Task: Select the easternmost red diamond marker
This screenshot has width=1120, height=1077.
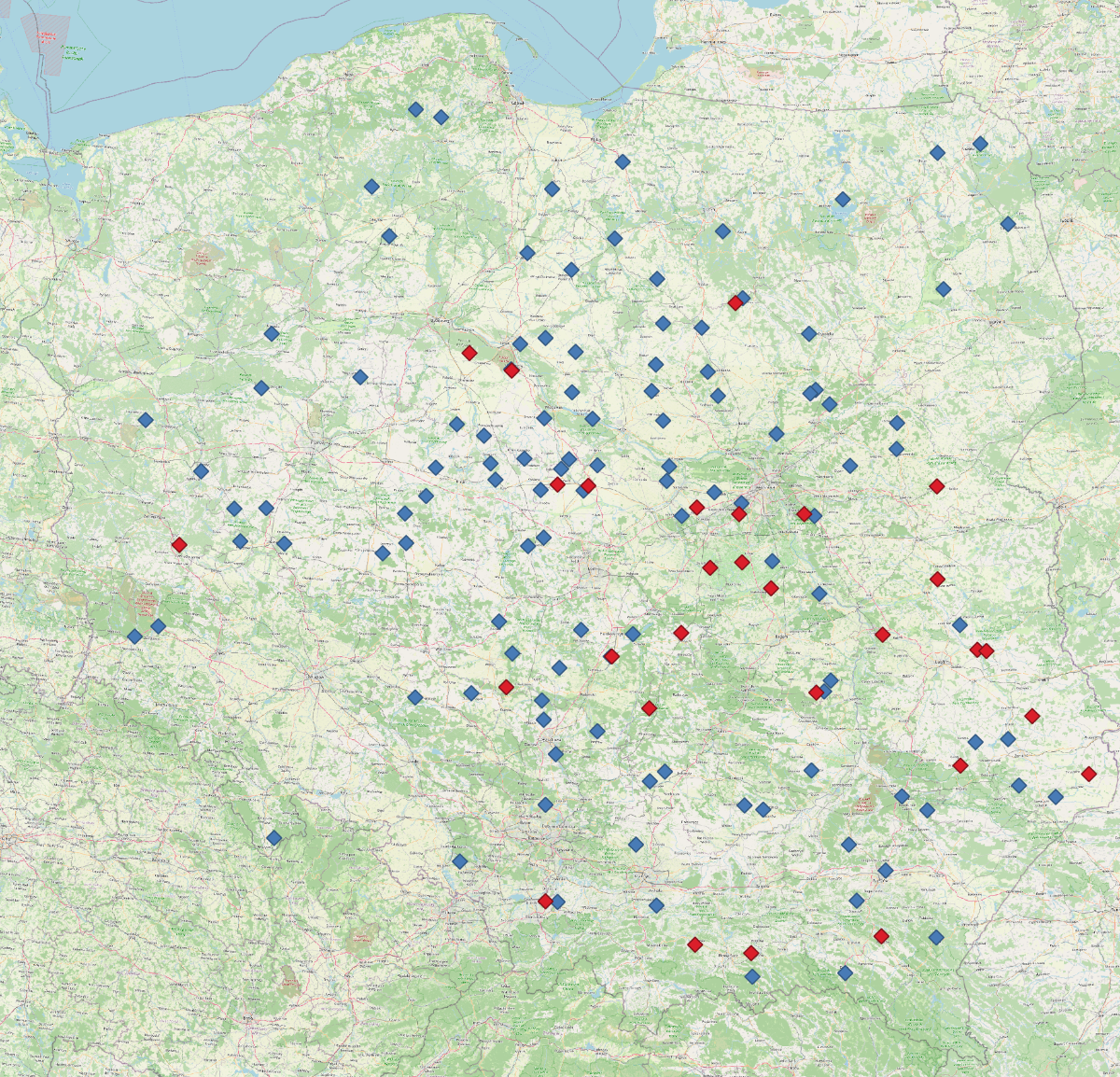Action: (x=1089, y=774)
